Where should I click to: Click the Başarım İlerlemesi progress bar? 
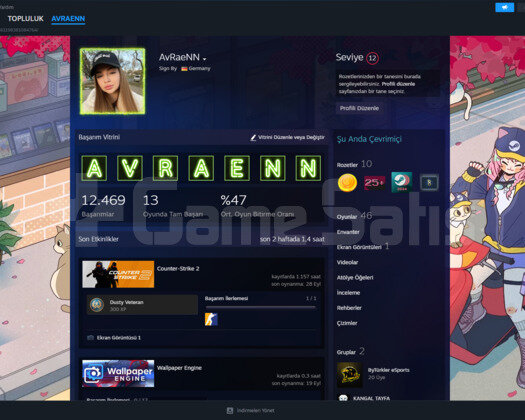pyautogui.click(x=260, y=307)
